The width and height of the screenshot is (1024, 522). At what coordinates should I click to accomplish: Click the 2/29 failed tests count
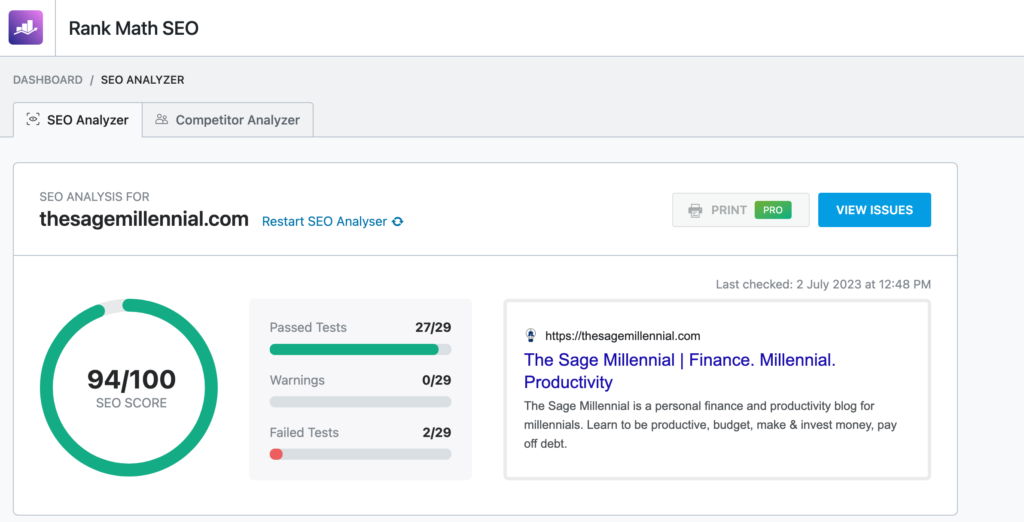point(436,432)
